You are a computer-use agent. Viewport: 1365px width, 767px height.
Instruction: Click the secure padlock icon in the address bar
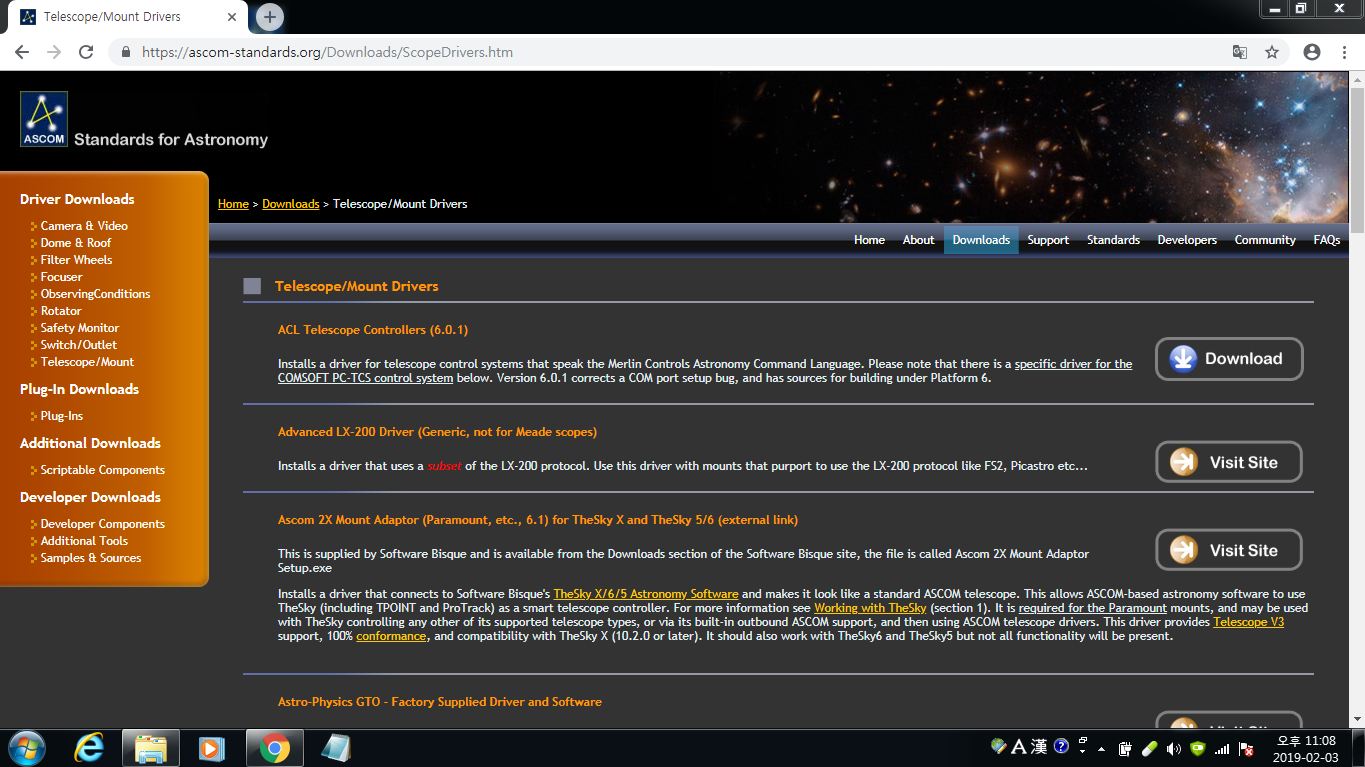(x=126, y=52)
